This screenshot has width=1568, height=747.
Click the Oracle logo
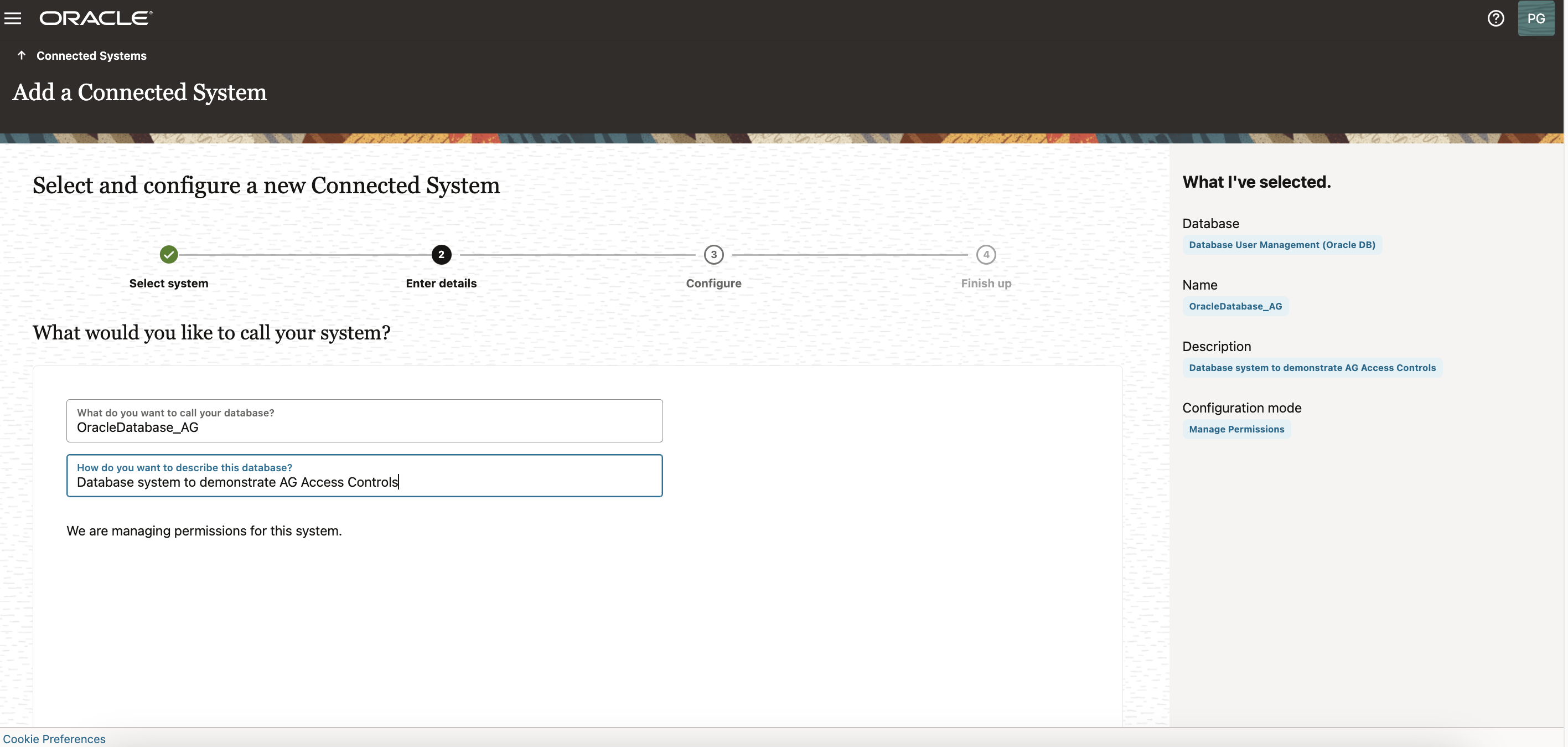click(x=96, y=18)
